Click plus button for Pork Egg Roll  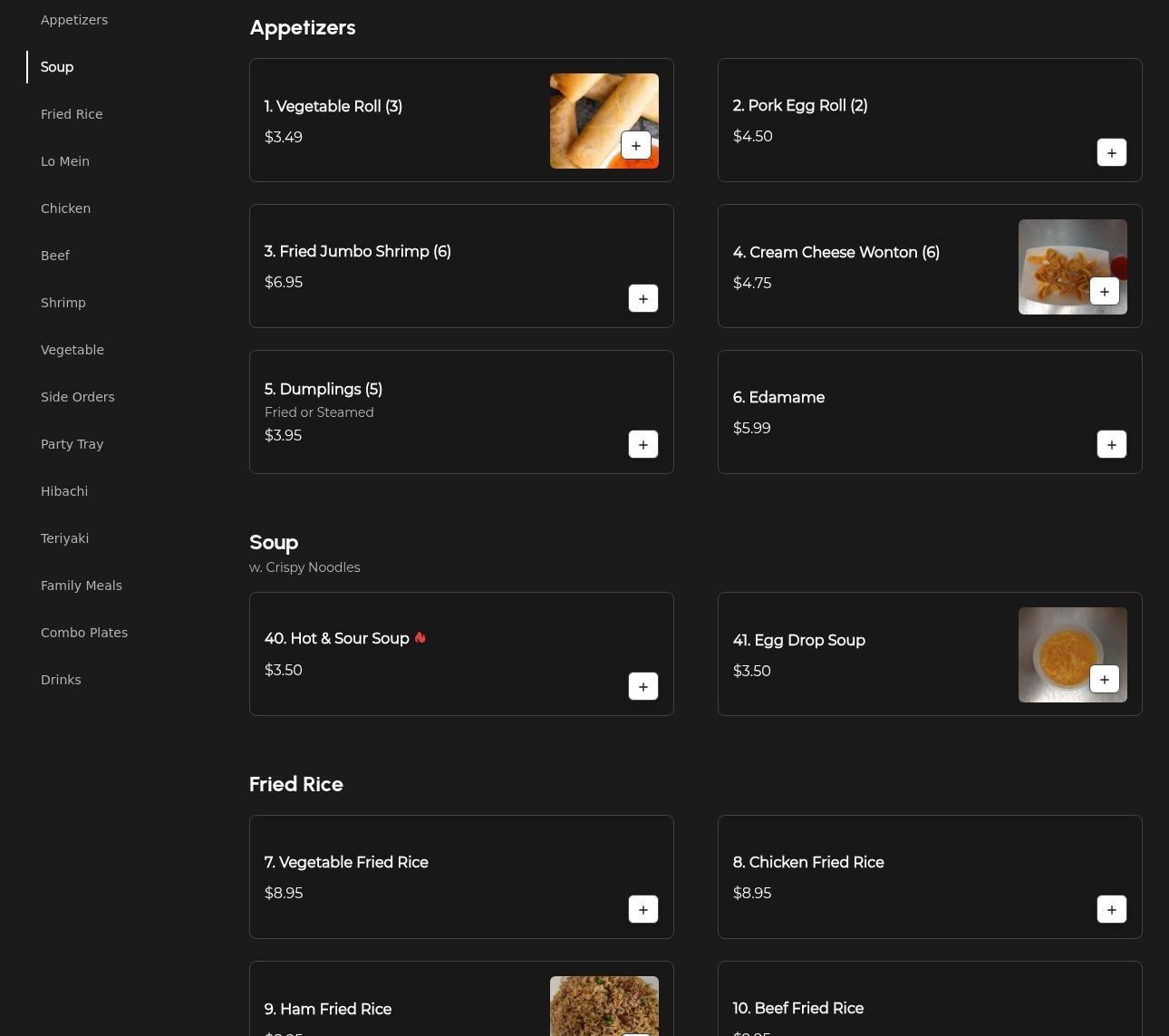(1111, 152)
